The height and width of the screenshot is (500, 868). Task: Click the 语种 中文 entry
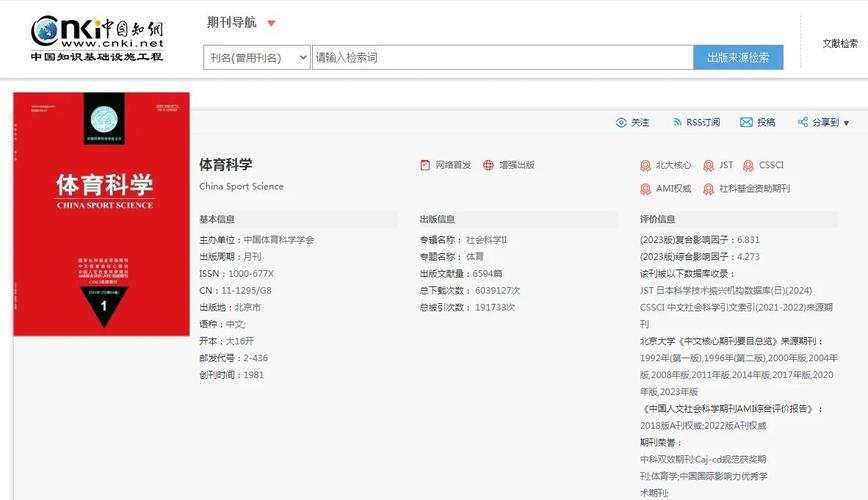tap(222, 324)
